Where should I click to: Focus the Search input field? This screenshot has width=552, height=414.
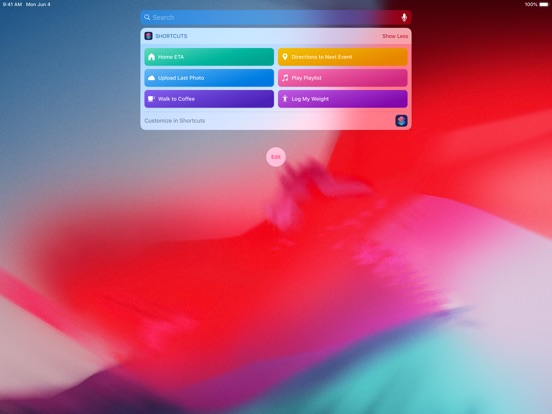(x=276, y=17)
